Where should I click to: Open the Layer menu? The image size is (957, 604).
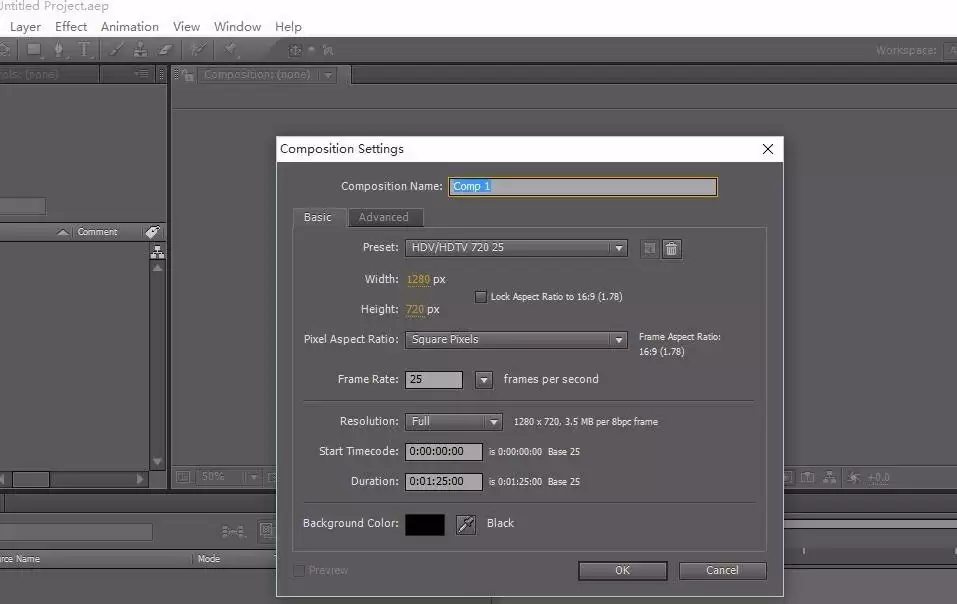click(x=25, y=27)
